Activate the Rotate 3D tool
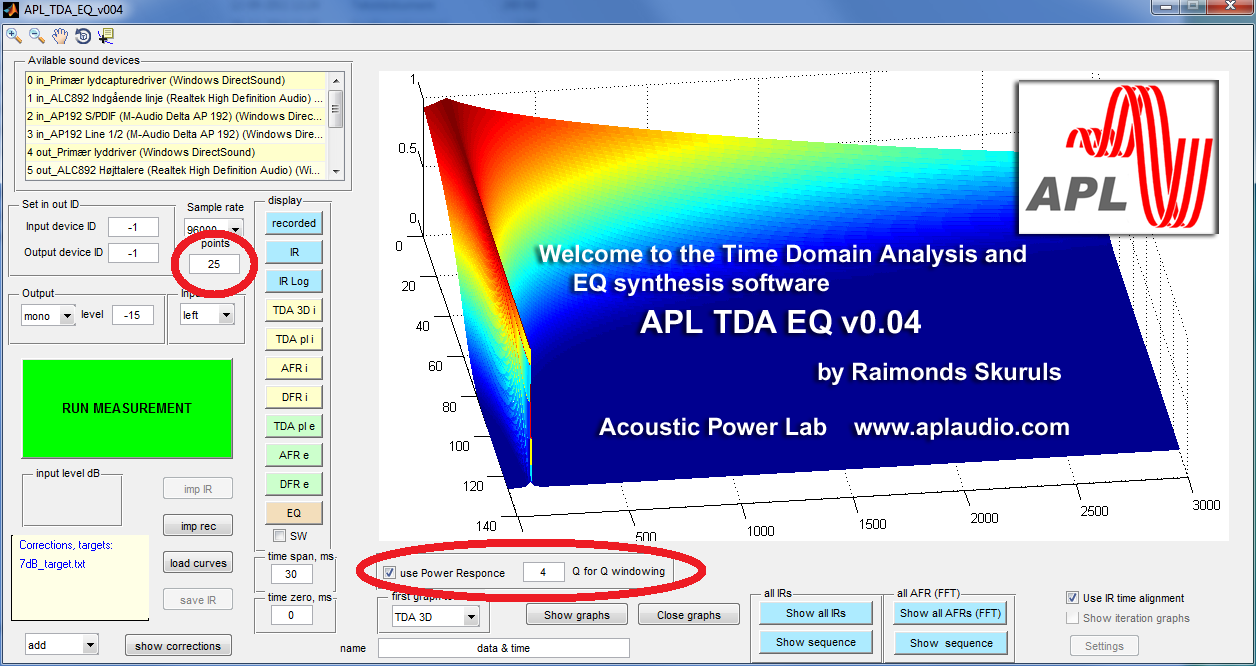 [x=83, y=36]
